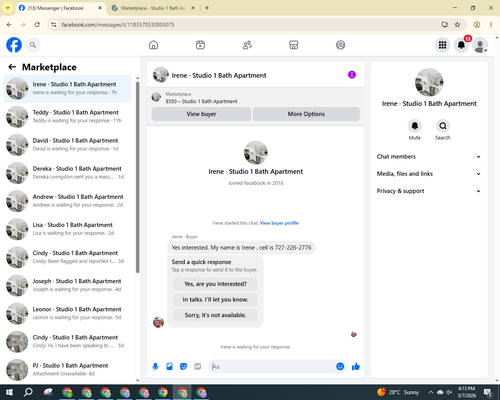Viewport: 500px width, 400px height.
Task: Expand Chat members section
Action: pyautogui.click(x=429, y=157)
